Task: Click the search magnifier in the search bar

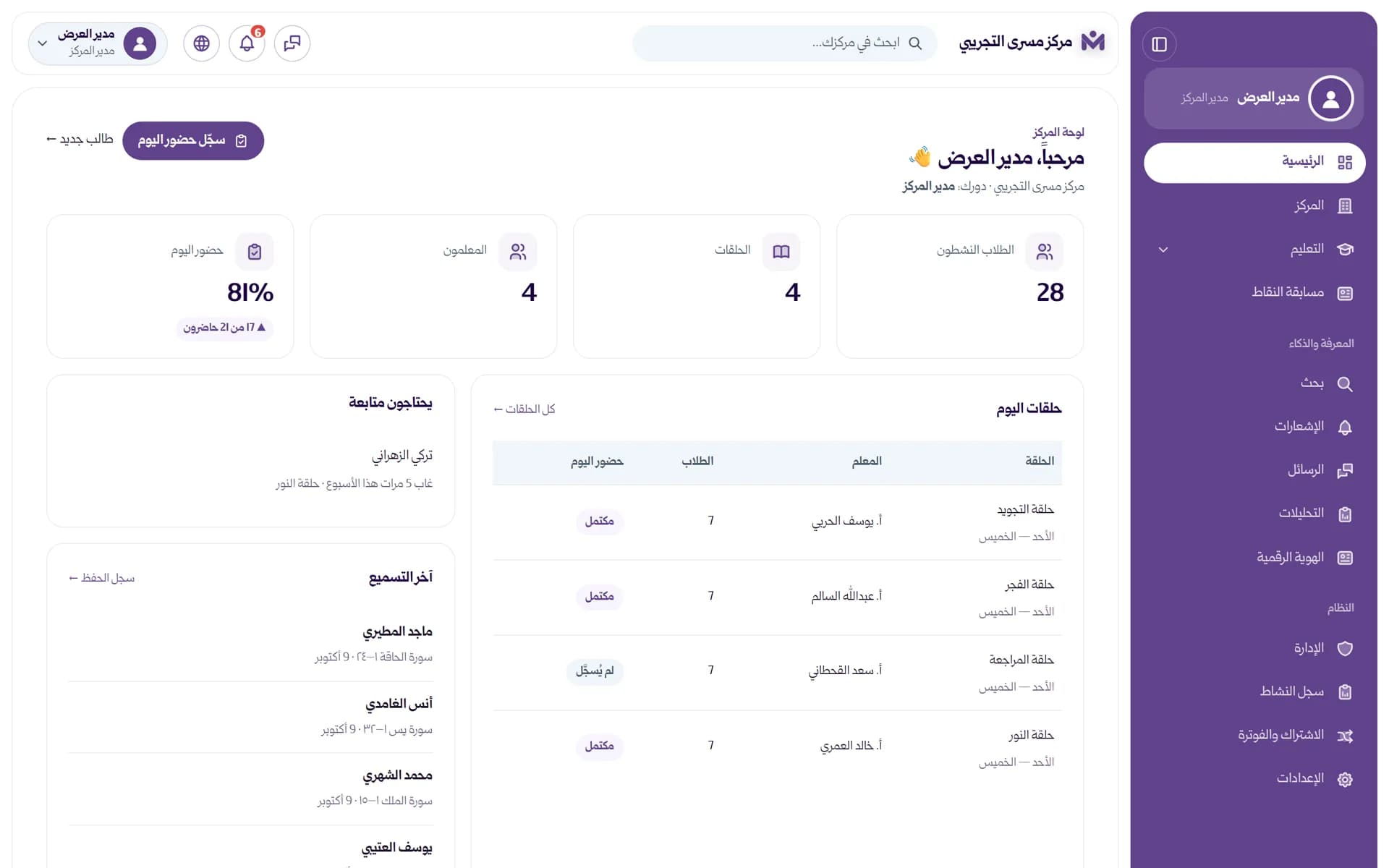Action: click(915, 43)
